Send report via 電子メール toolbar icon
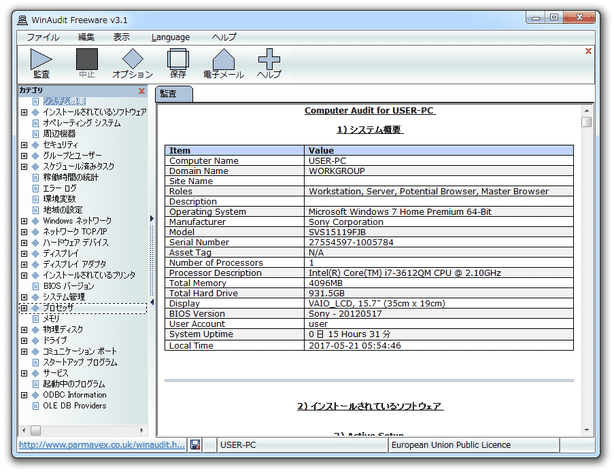The height and width of the screenshot is (473, 614). coord(224,63)
